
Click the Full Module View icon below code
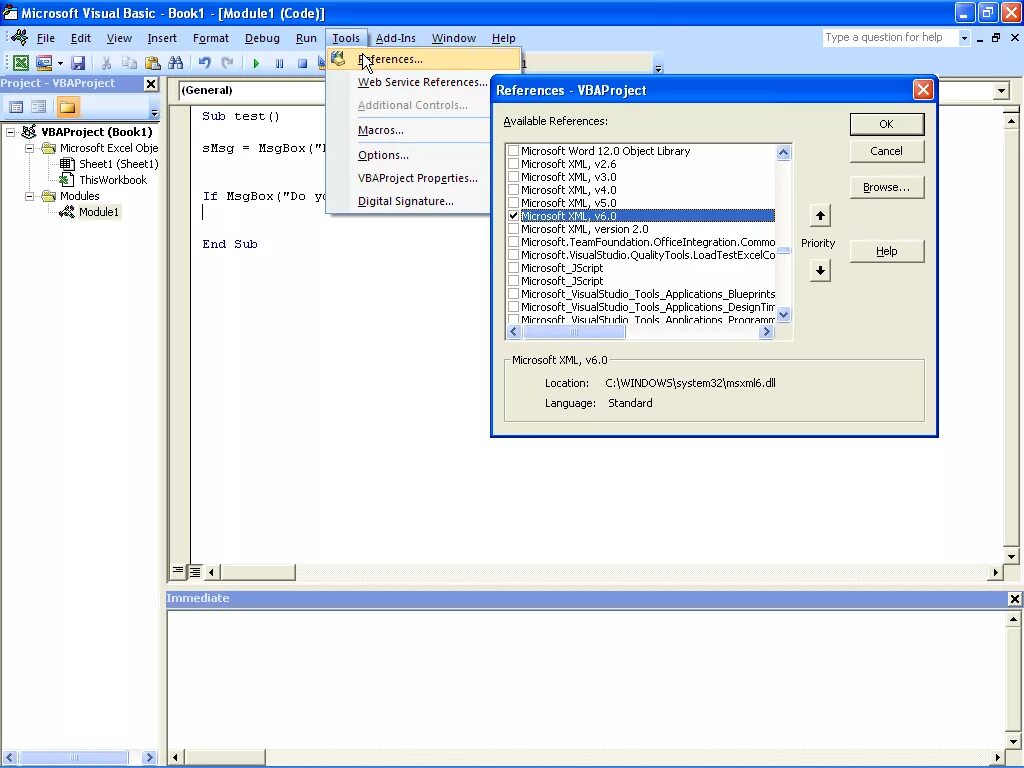195,571
